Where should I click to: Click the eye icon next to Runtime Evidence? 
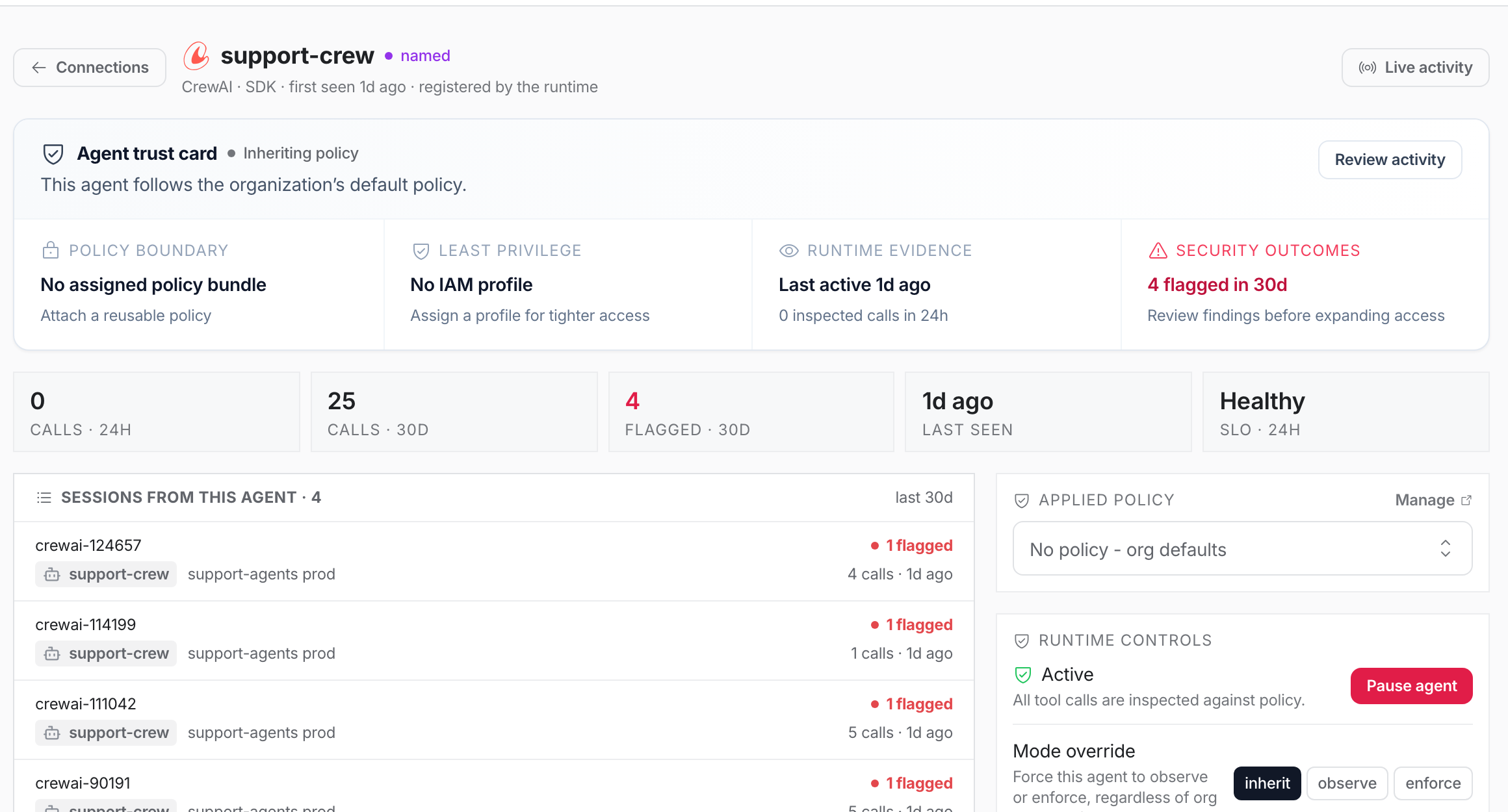click(789, 251)
